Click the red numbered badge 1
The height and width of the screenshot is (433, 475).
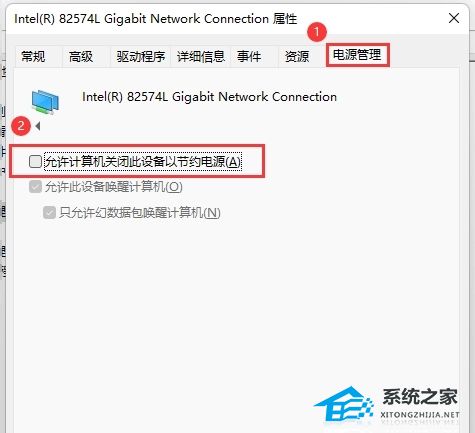[317, 32]
